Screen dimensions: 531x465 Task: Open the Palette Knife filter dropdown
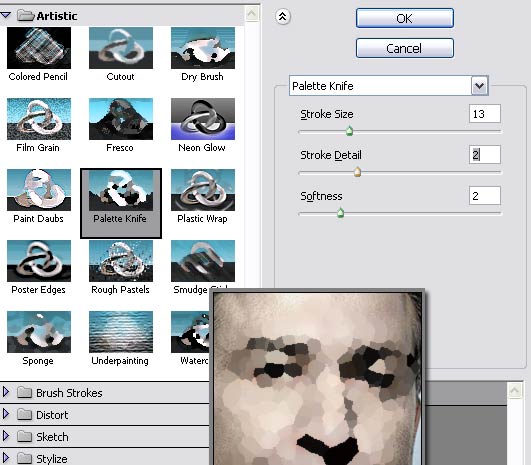pyautogui.click(x=480, y=86)
